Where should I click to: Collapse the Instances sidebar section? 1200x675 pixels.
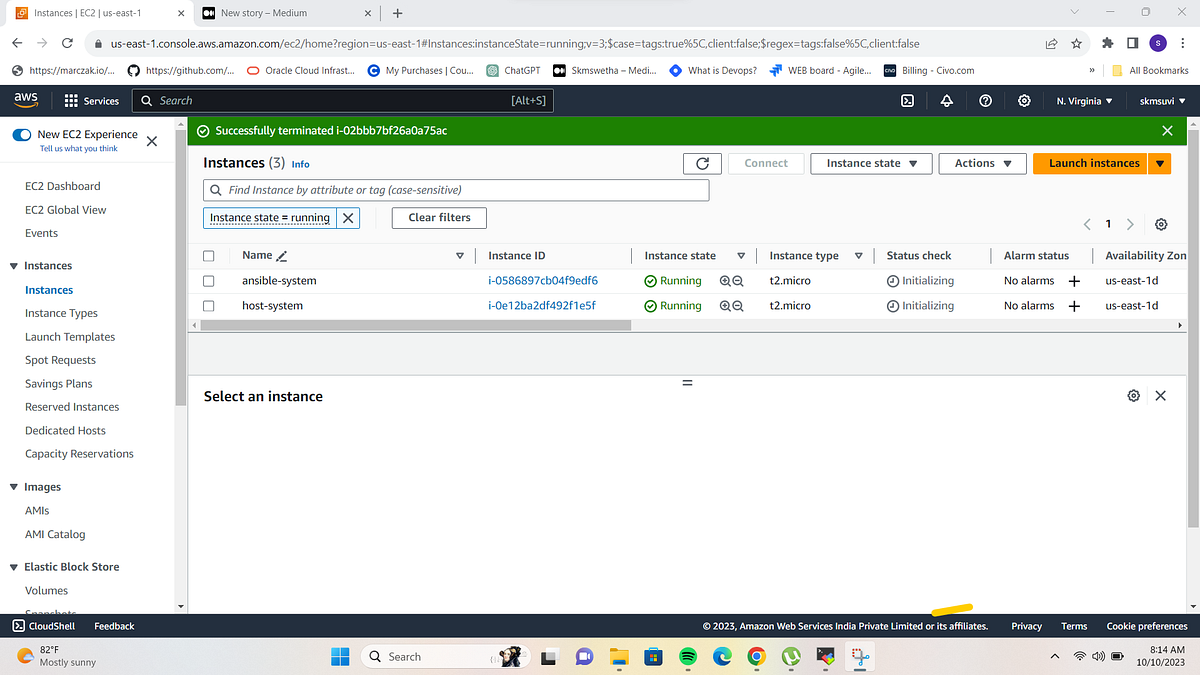[x=14, y=266]
